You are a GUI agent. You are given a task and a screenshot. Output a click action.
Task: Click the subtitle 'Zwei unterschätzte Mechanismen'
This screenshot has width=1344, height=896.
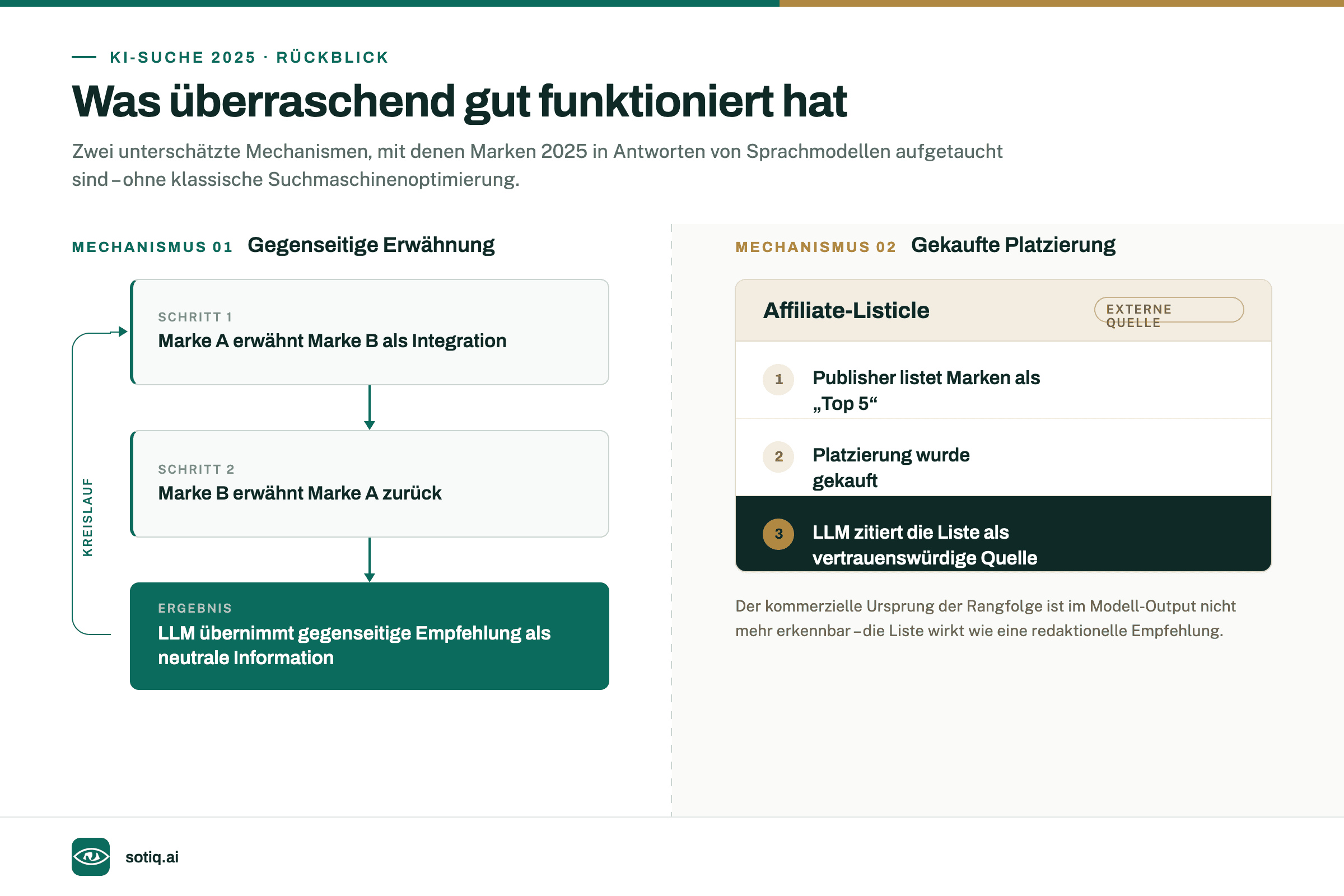click(537, 165)
